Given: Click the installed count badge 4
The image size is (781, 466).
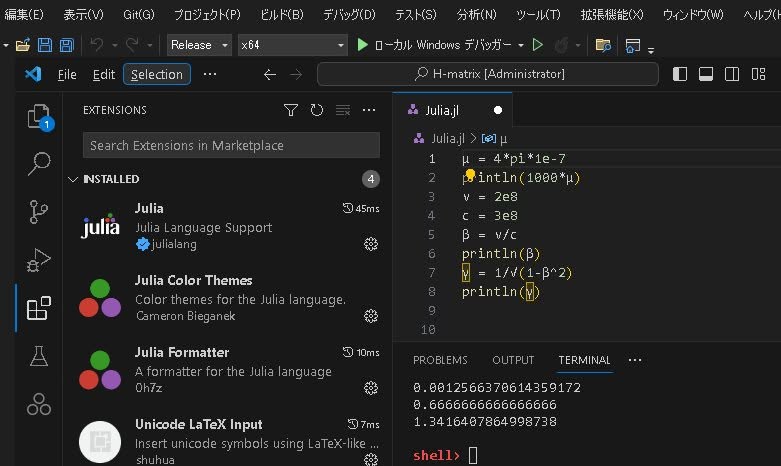Looking at the screenshot, I should pos(371,179).
